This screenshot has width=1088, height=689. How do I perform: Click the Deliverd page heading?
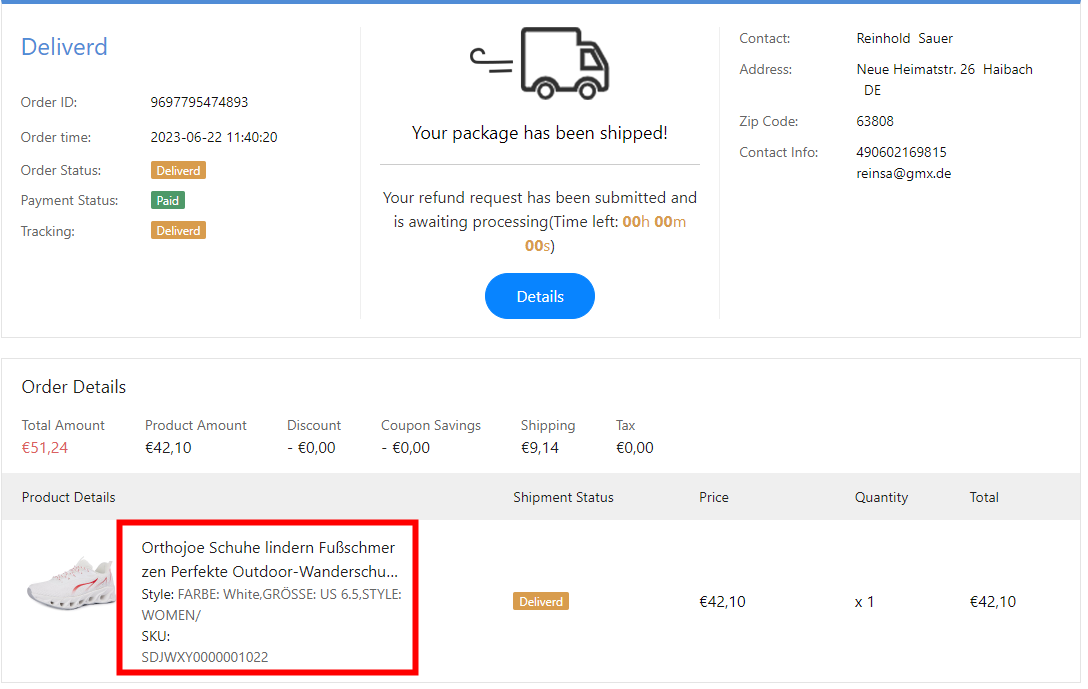click(64, 47)
